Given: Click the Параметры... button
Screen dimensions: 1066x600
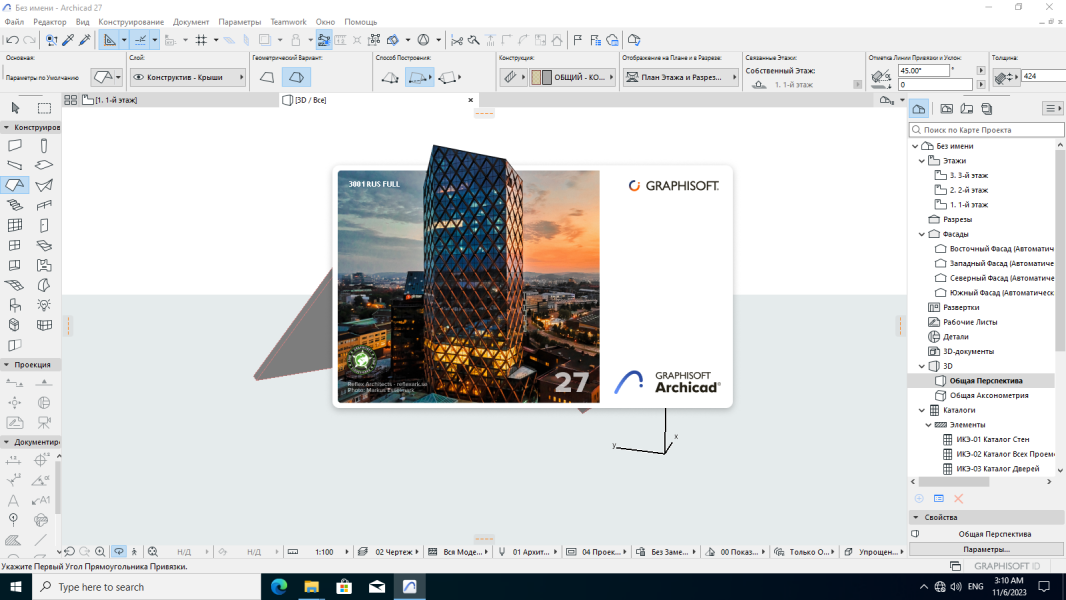Looking at the screenshot, I should point(986,549).
